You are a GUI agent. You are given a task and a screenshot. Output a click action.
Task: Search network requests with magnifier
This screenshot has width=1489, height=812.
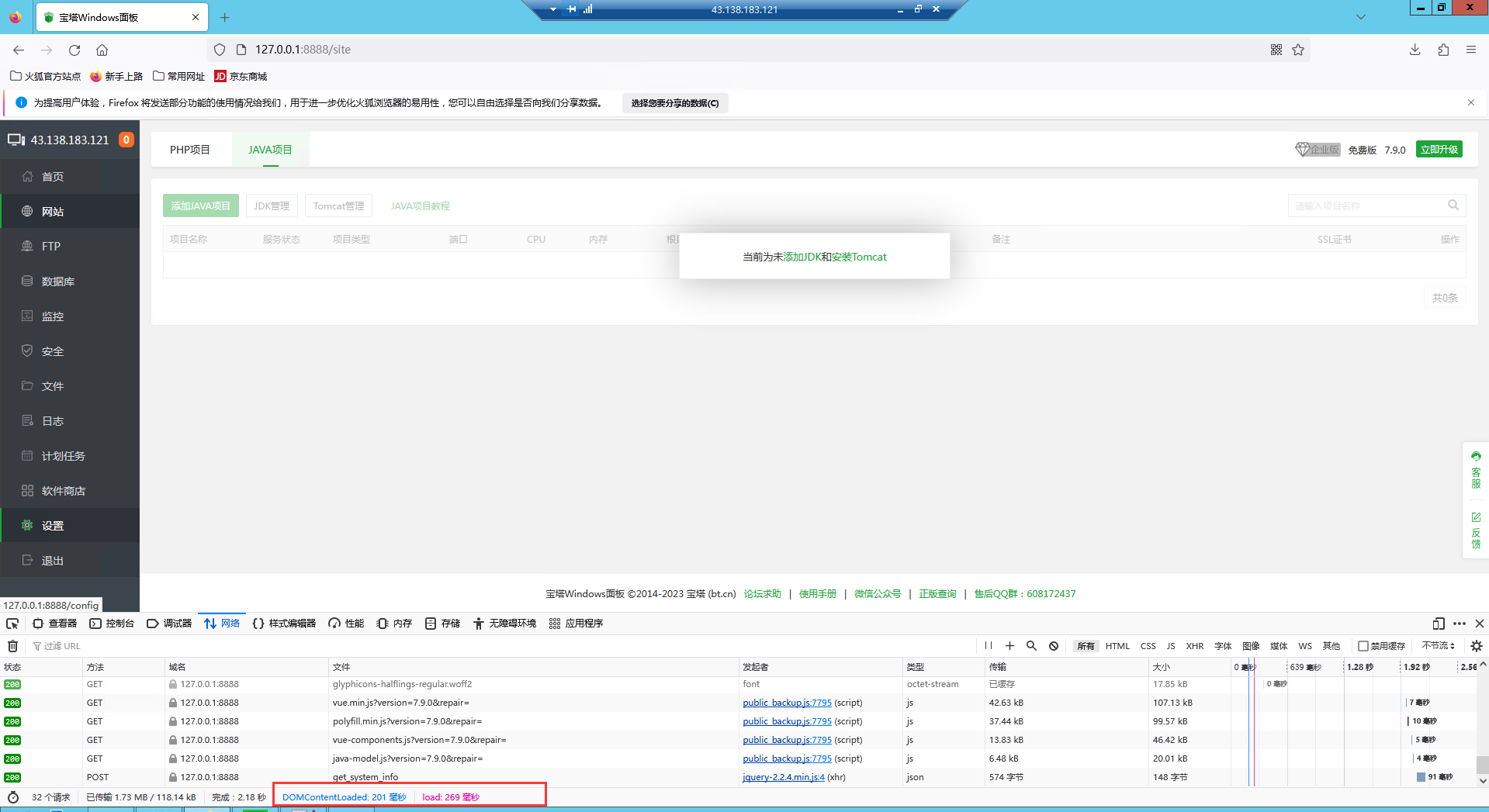pos(1031,646)
